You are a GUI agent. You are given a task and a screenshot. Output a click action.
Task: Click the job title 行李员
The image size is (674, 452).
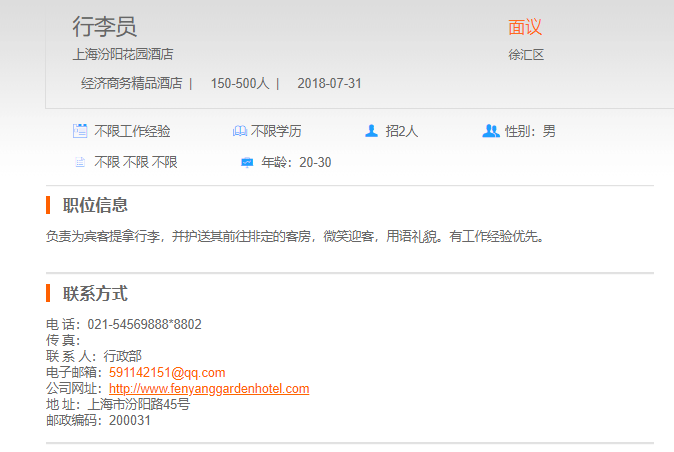tap(105, 27)
